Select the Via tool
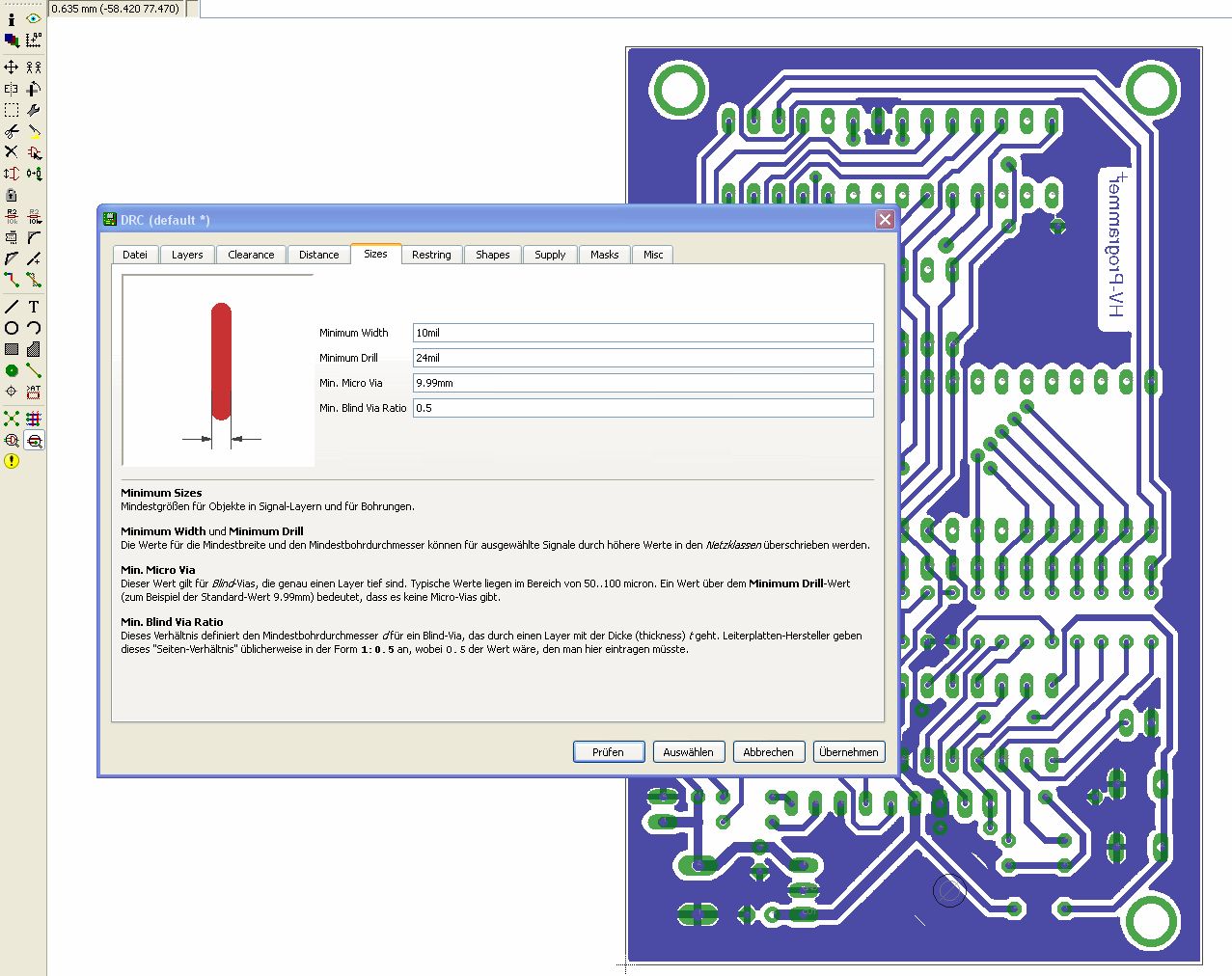The width and height of the screenshot is (1232, 976). 12,370
